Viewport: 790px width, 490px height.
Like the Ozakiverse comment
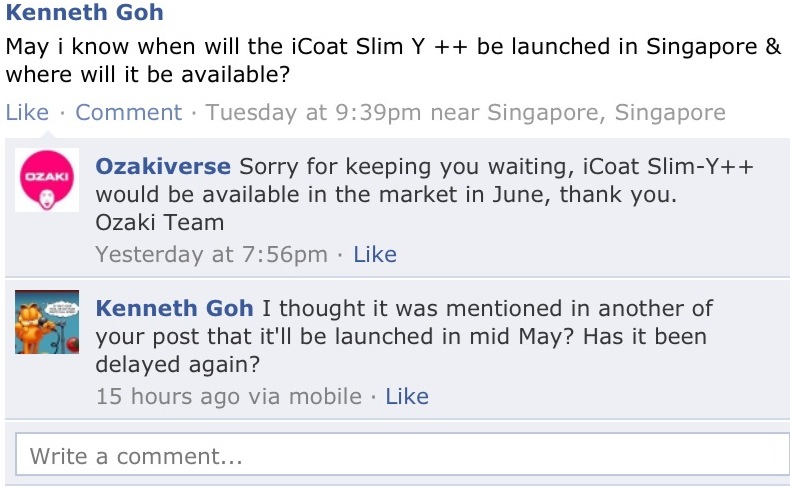click(x=375, y=254)
